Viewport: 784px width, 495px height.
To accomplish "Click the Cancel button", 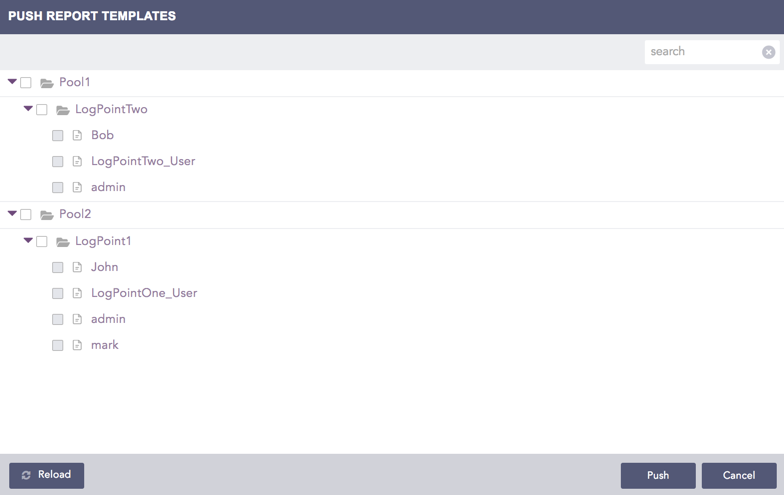I will (x=739, y=476).
